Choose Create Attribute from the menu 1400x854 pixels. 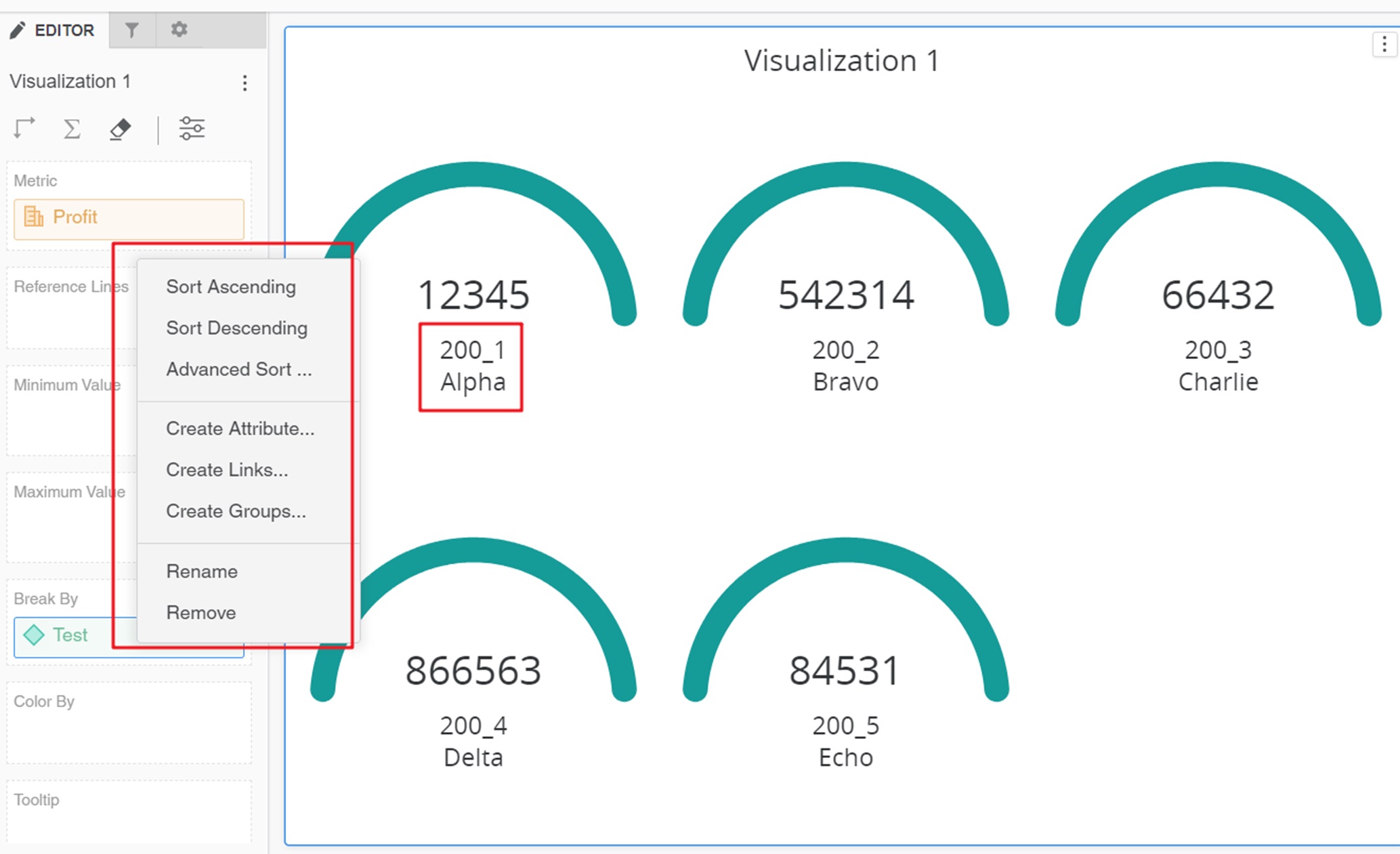[240, 428]
